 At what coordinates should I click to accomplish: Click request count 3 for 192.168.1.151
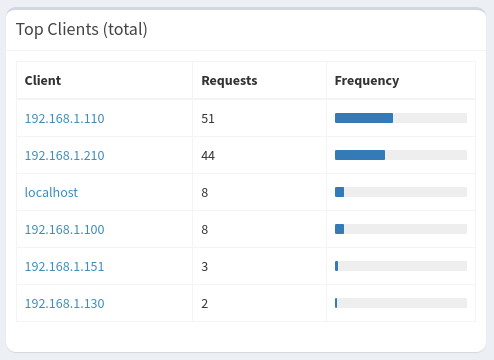coord(205,267)
